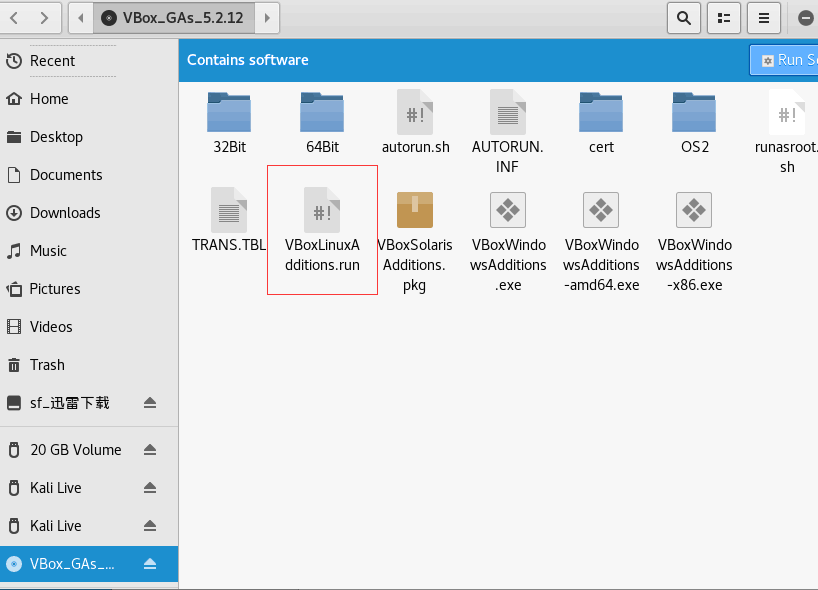The height and width of the screenshot is (590, 818).
Task: Click the path bar left scroll arrow
Action: pyautogui.click(x=81, y=18)
